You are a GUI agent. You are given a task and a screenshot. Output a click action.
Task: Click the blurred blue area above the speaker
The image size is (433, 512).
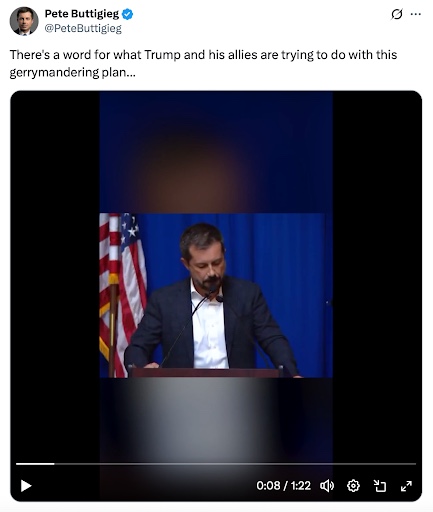(216, 152)
